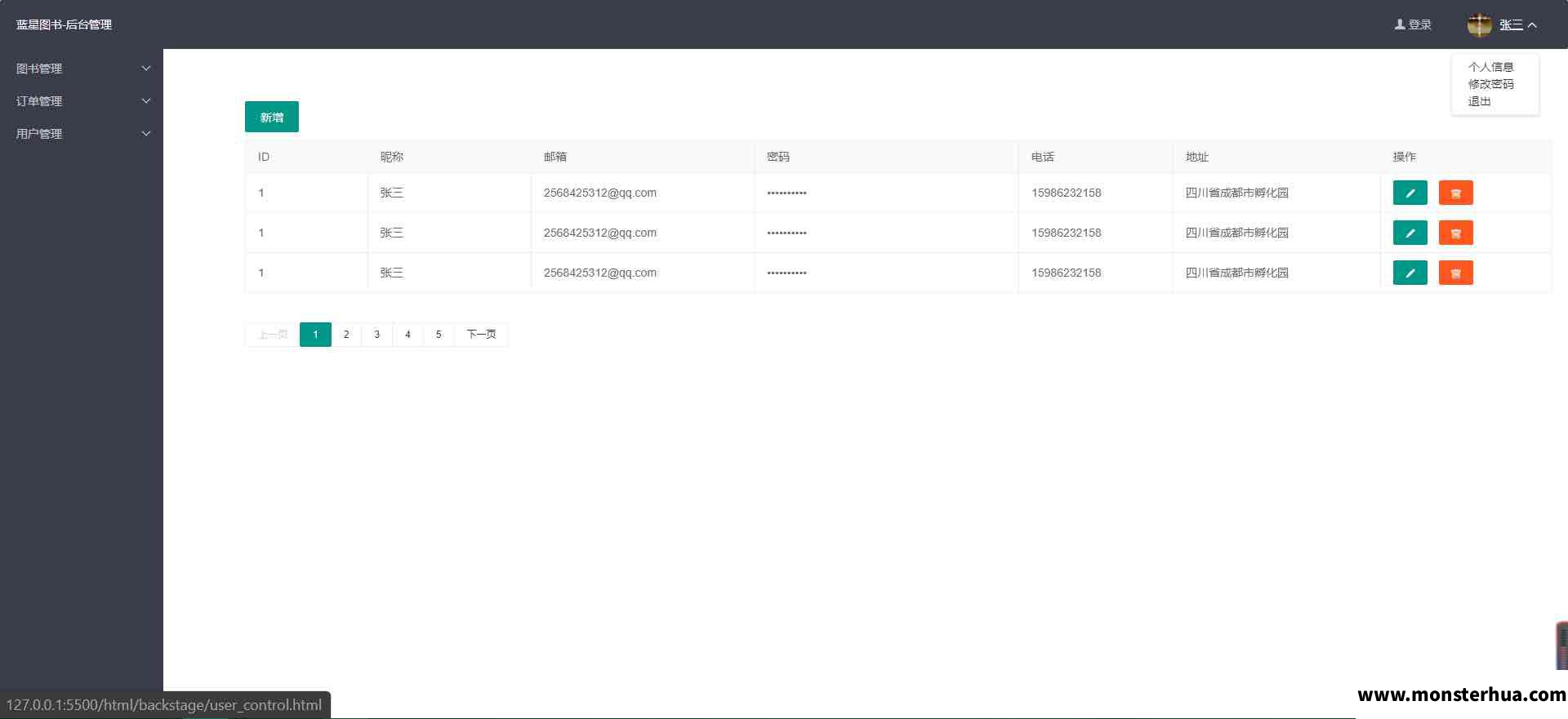The height and width of the screenshot is (719, 1568).
Task: Expand the 订单管理 sidebar menu
Action: click(x=82, y=101)
